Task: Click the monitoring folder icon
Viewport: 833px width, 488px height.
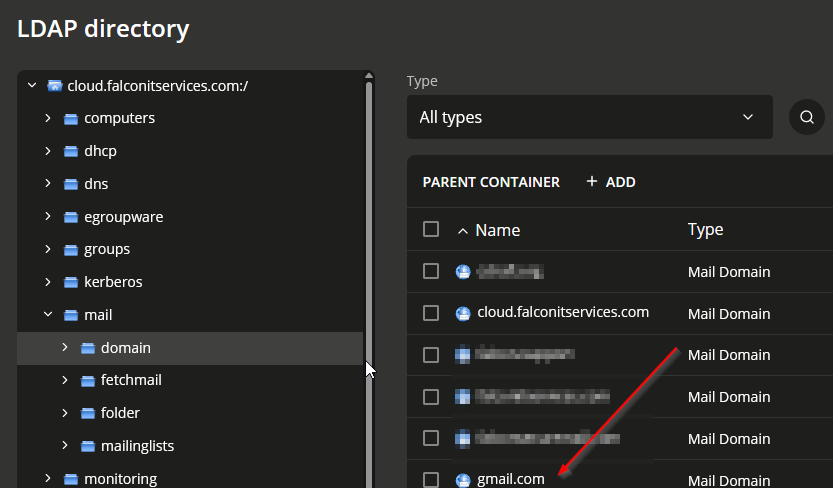Action: click(x=71, y=480)
